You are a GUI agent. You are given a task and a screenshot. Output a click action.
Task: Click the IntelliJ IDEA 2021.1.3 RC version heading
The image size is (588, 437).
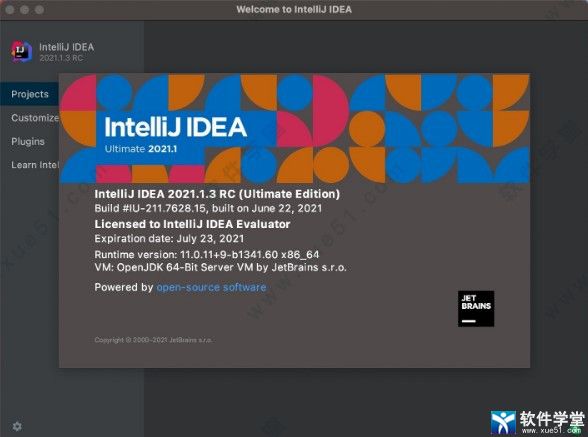pos(217,194)
